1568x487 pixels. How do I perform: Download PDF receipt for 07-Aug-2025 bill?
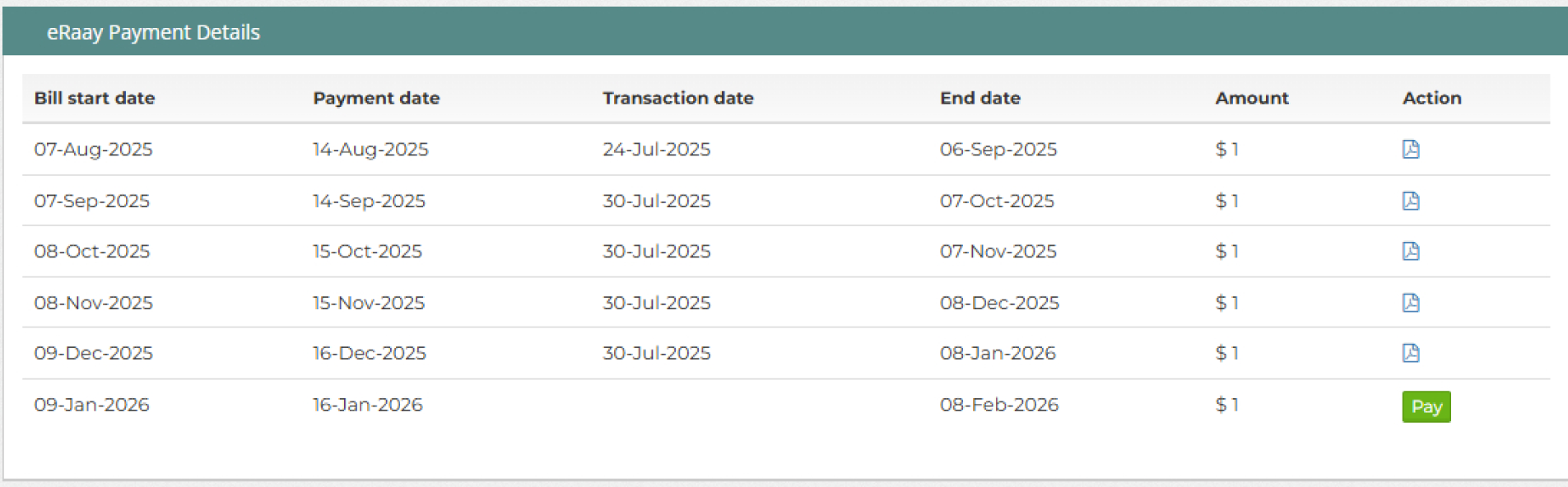point(1411,149)
